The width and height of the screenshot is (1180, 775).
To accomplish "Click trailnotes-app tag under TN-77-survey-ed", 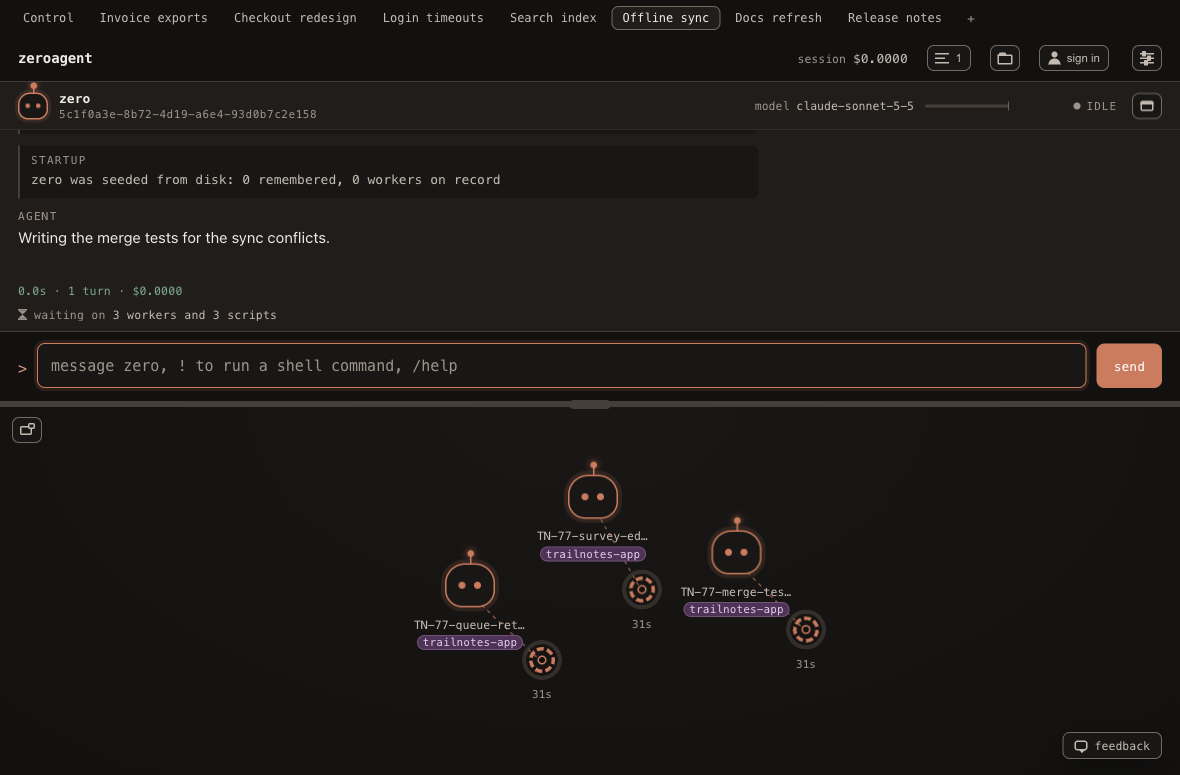I will point(593,554).
